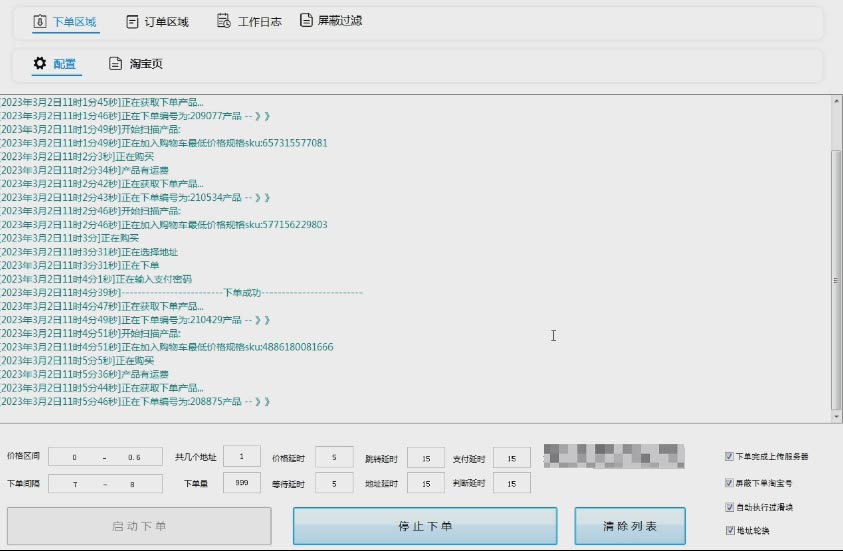
Task: Click the log scrollbar's down arrow
Action: click(x=836, y=417)
